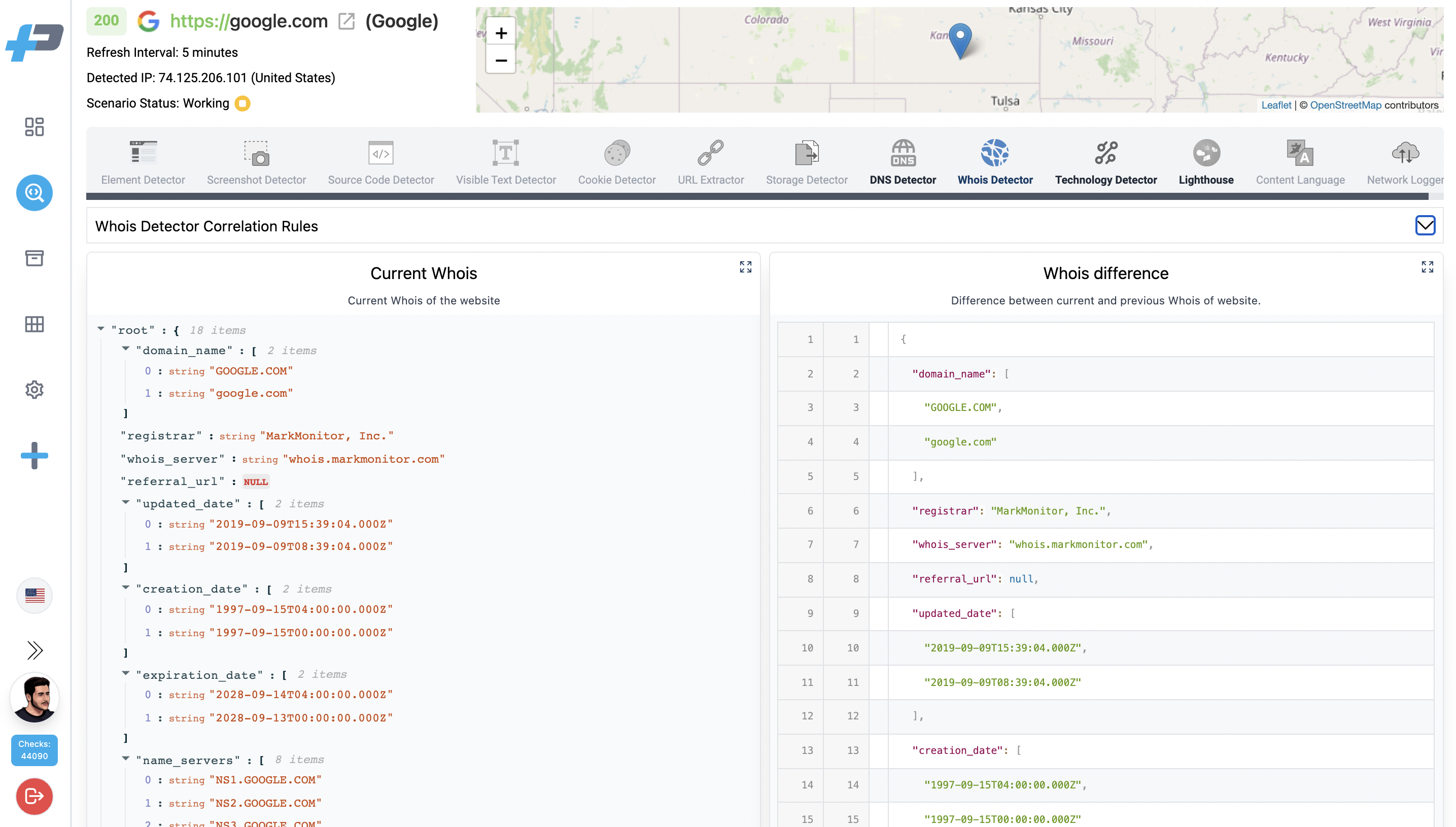The height and width of the screenshot is (827, 1456).
Task: Expand Whois Detector Correlation Rules chevron
Action: pos(1425,225)
